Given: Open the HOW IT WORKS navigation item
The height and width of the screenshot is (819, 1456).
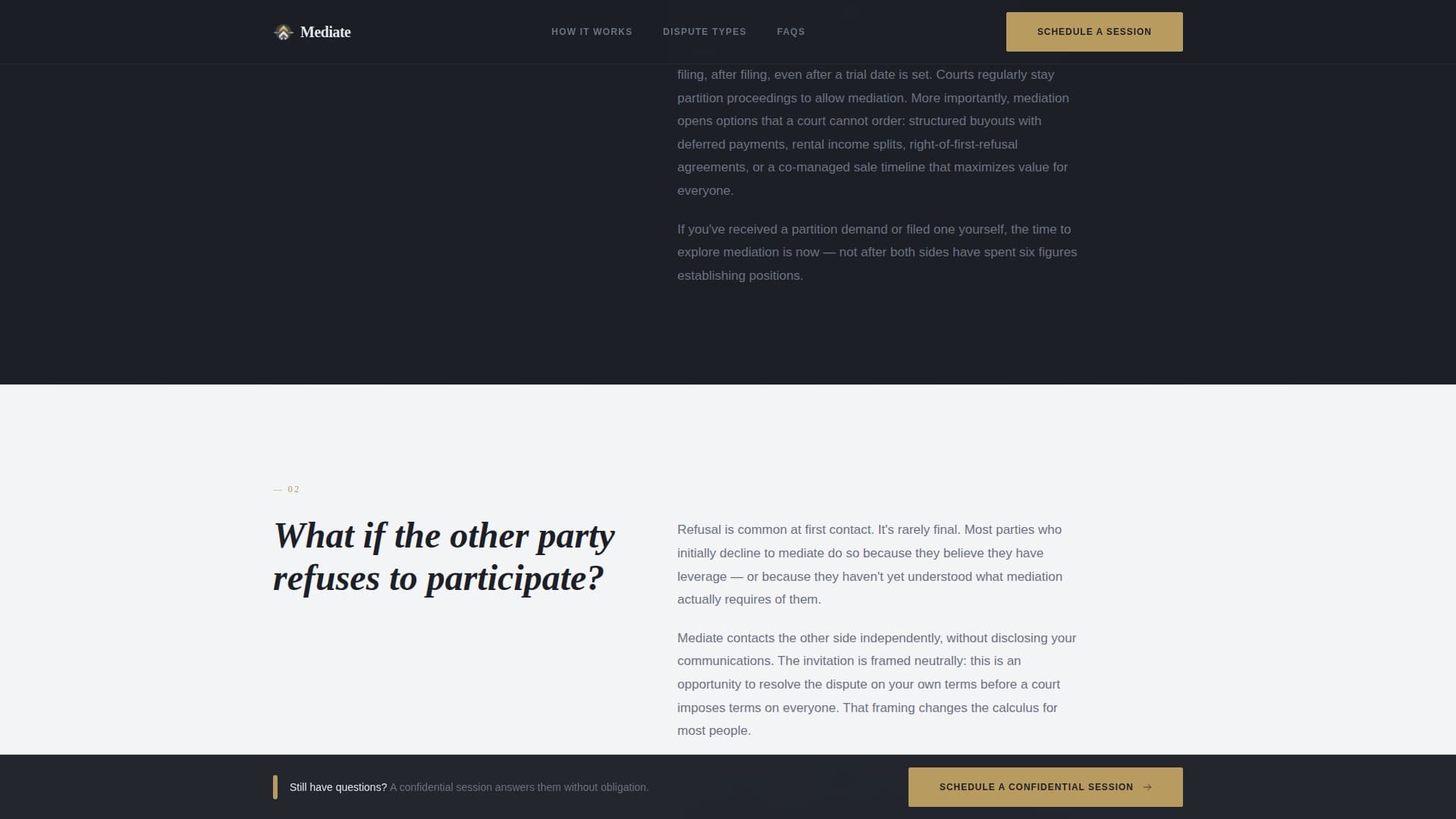Looking at the screenshot, I should click(x=591, y=31).
